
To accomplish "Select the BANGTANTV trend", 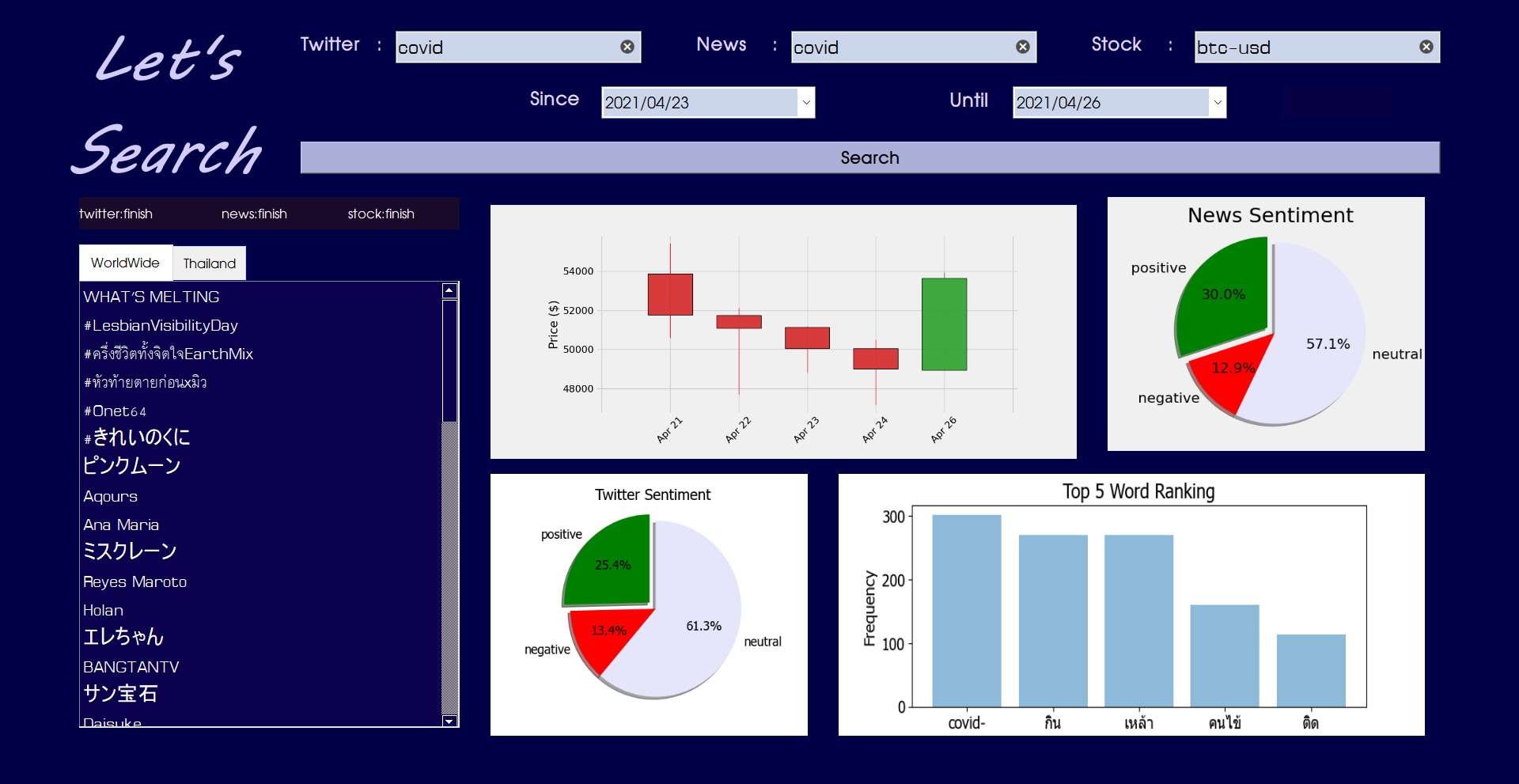I will (131, 666).
